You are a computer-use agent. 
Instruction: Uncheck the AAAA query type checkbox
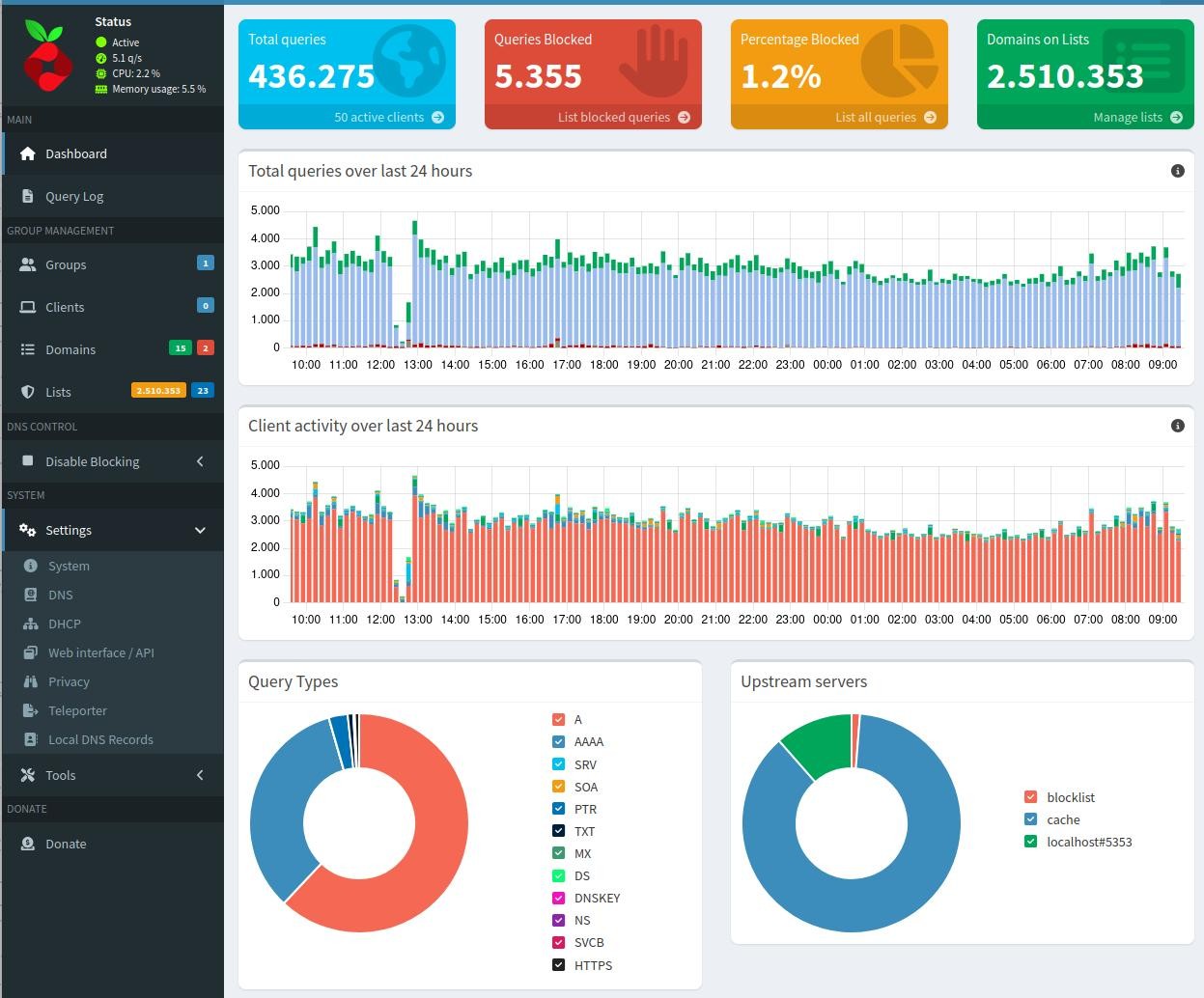[x=558, y=741]
